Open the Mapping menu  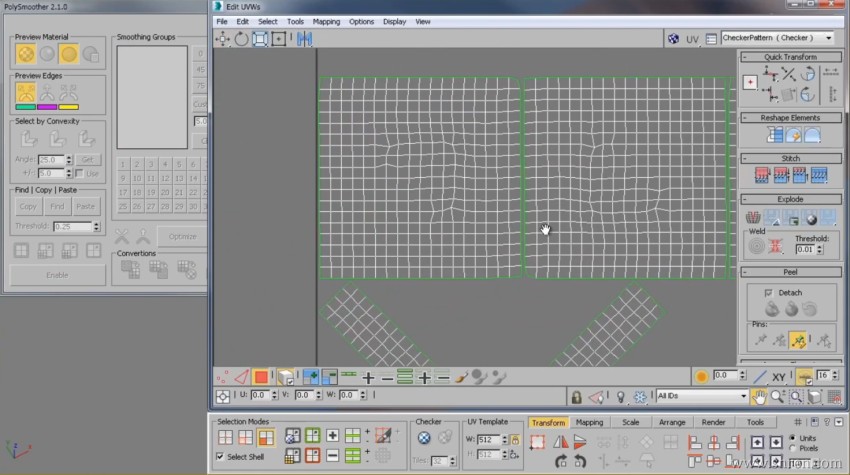326,21
